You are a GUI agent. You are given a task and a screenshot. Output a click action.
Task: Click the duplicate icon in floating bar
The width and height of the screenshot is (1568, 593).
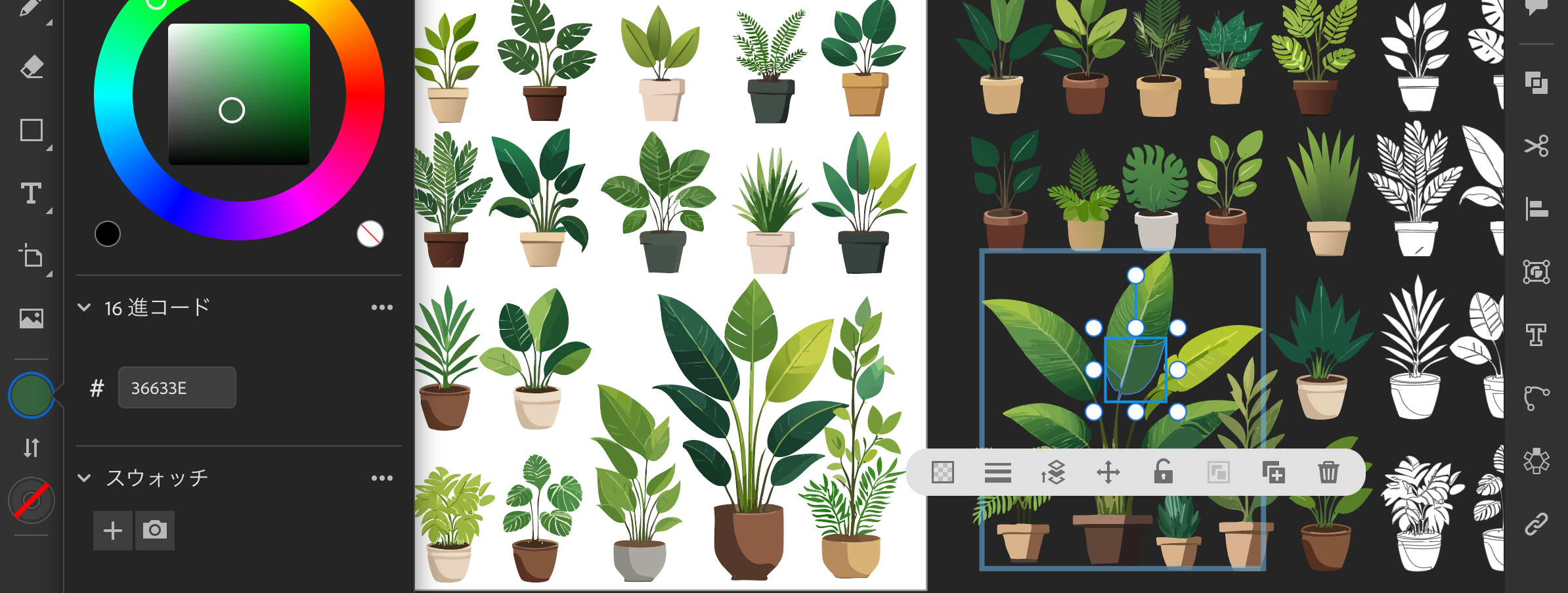(x=1273, y=472)
